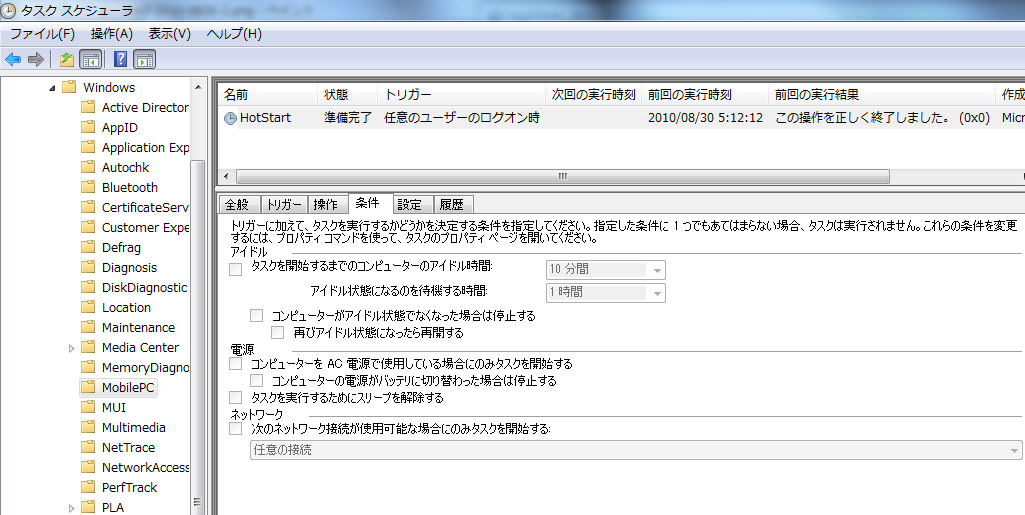Toggle the wake from sleep (スリープを解除) checkbox
This screenshot has height=515, width=1025.
236,397
